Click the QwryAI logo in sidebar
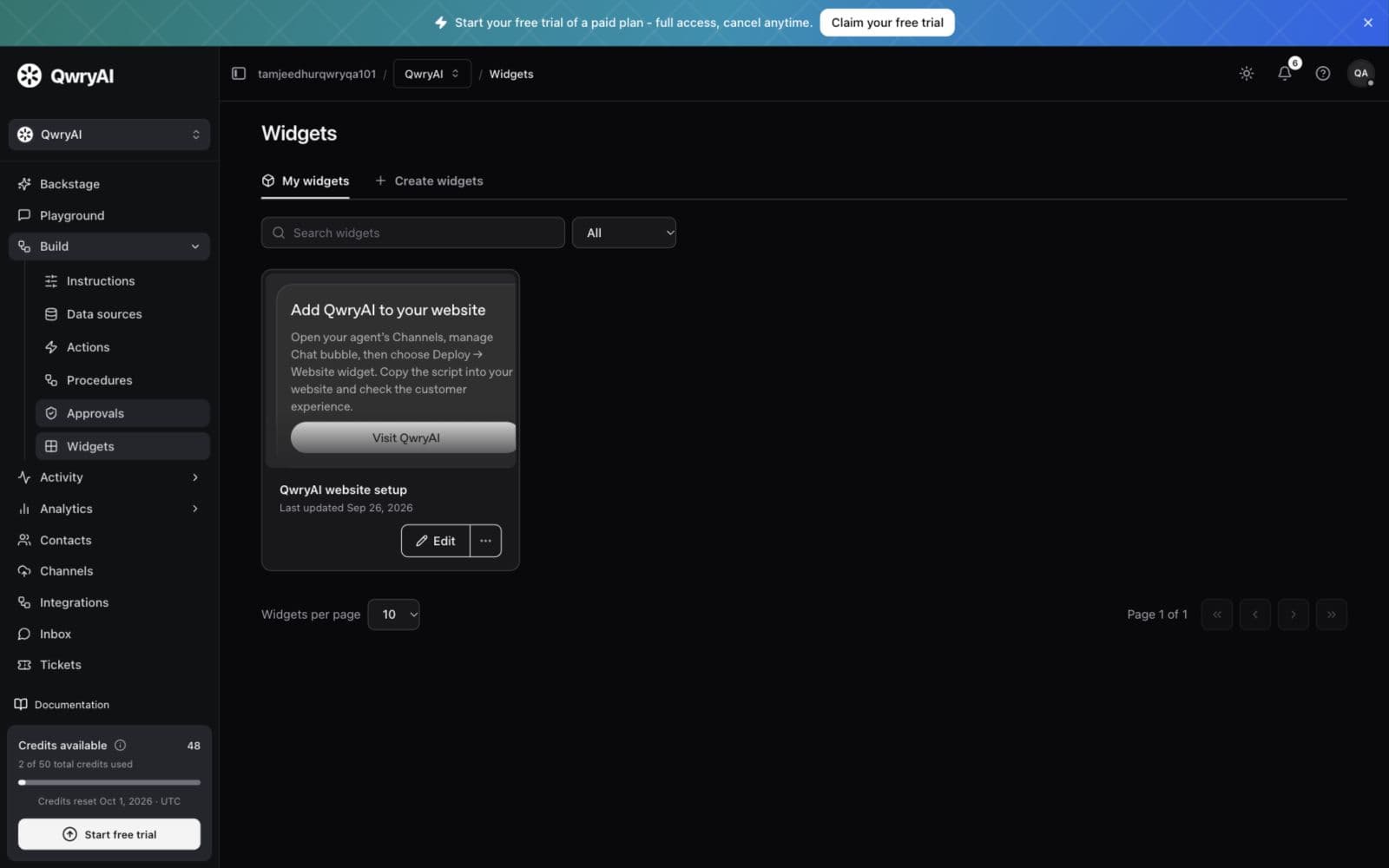The height and width of the screenshot is (868, 1389). coord(65,76)
